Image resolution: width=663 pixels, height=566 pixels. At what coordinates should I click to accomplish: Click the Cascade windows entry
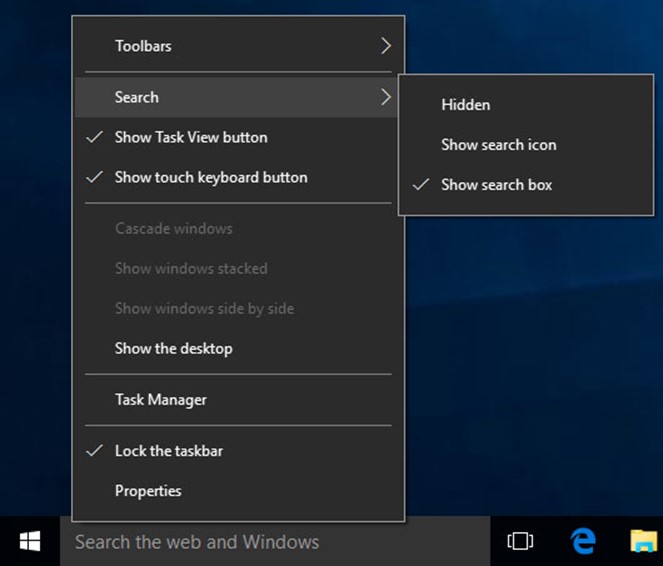173,228
